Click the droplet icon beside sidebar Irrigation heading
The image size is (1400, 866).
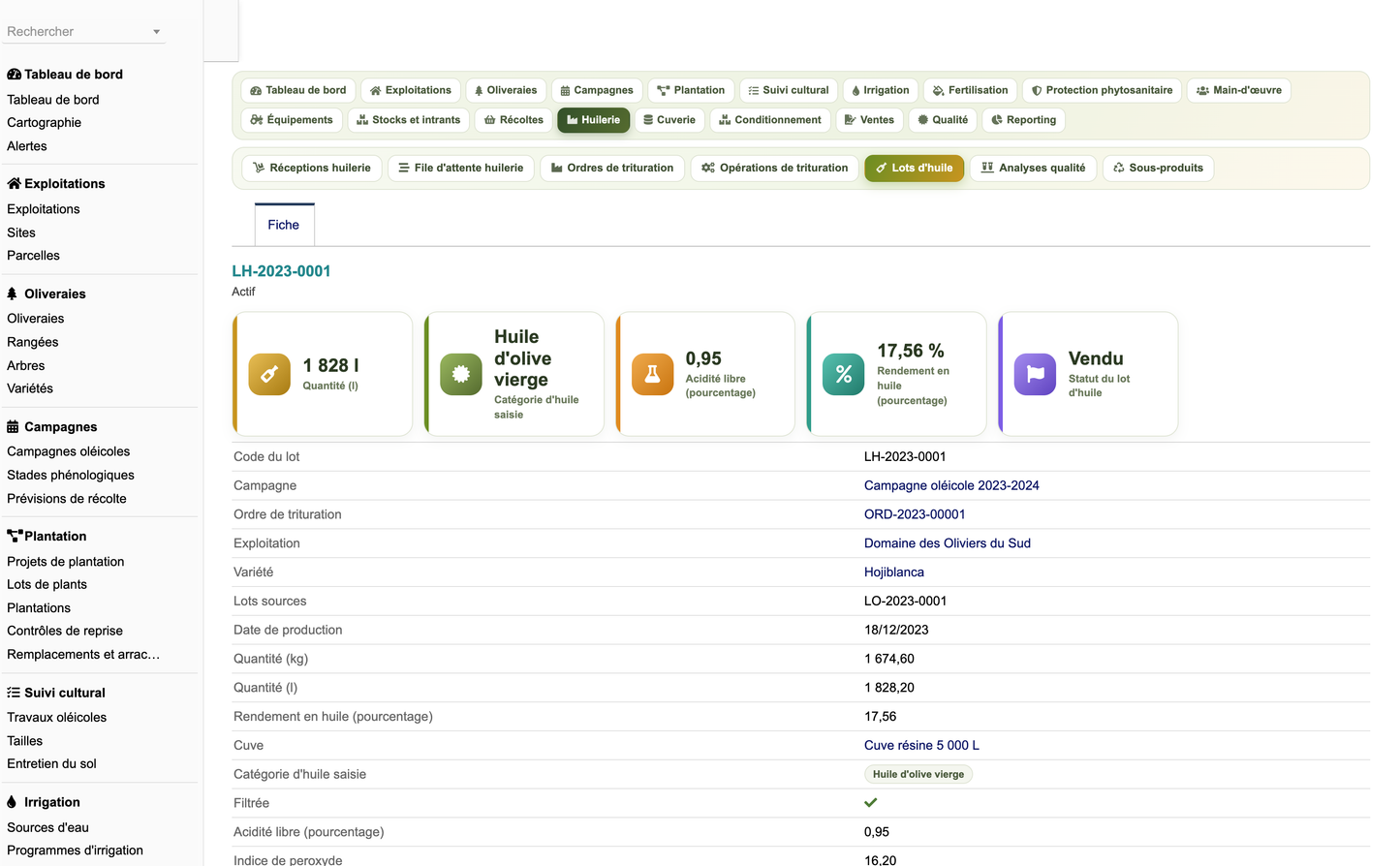tap(12, 802)
